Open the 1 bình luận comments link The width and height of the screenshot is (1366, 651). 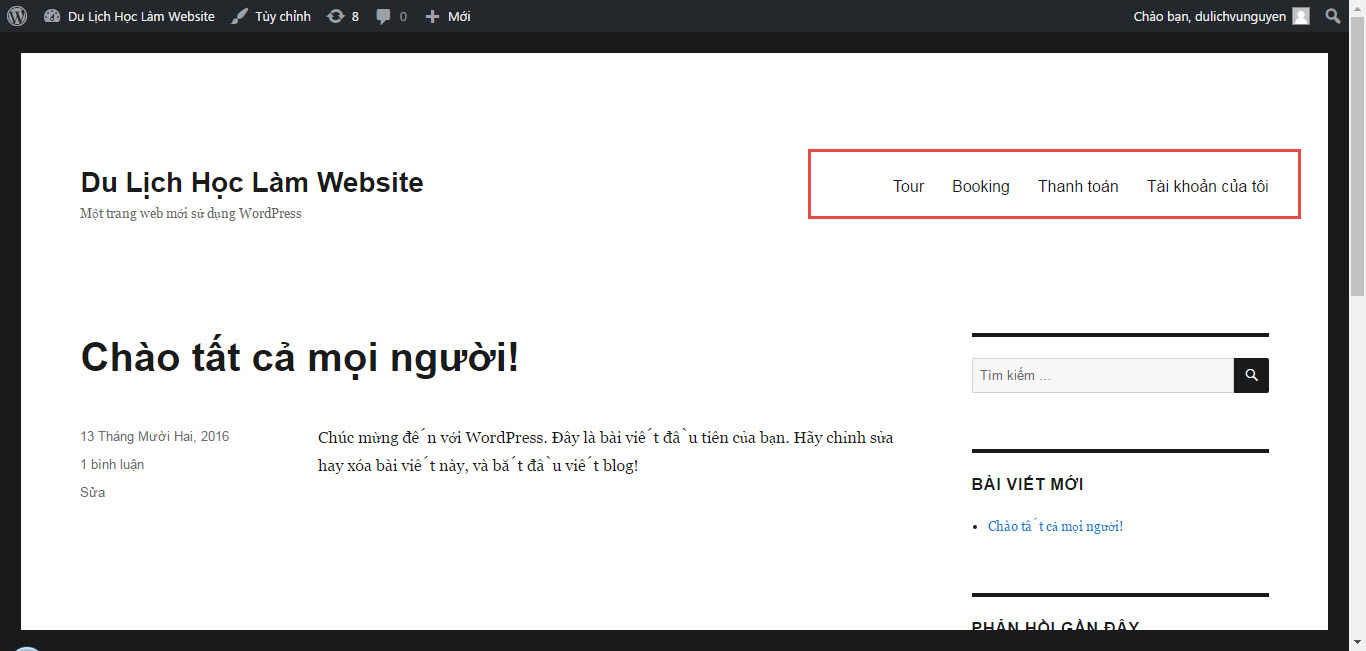tap(112, 464)
